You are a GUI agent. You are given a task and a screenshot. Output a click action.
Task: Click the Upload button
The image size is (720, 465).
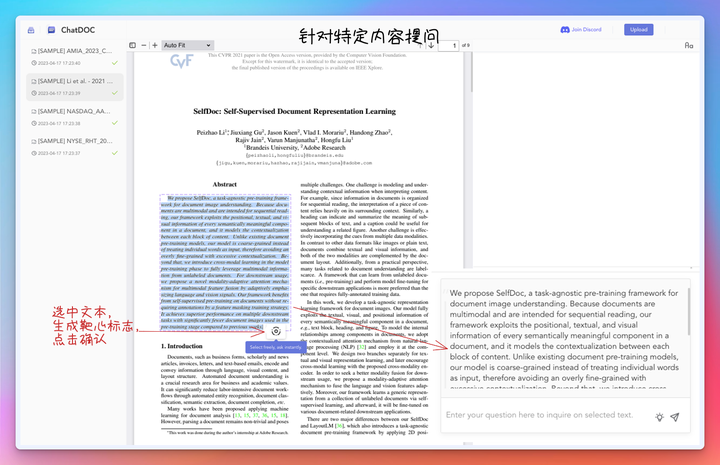pos(638,29)
